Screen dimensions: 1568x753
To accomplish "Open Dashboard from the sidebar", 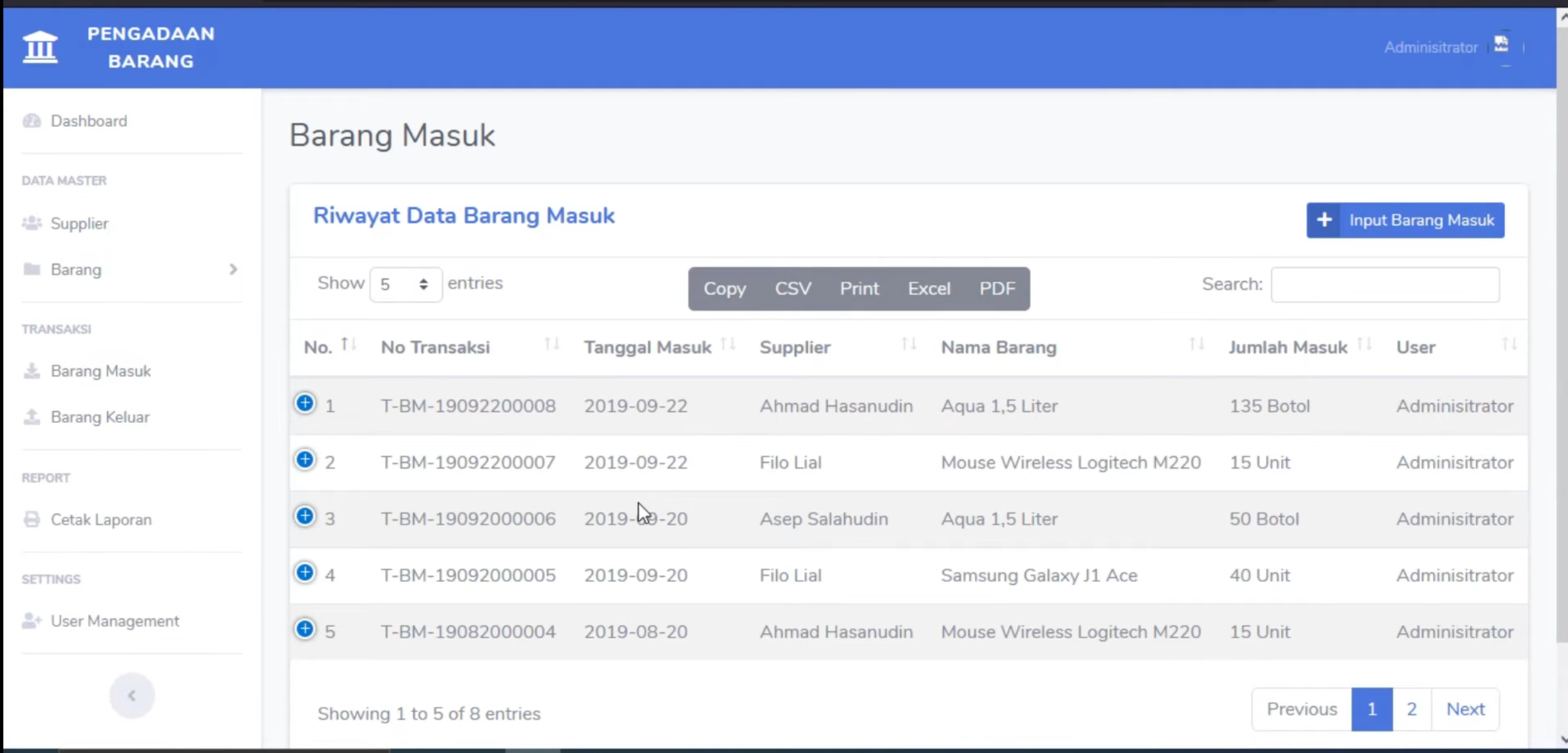I will tap(89, 121).
